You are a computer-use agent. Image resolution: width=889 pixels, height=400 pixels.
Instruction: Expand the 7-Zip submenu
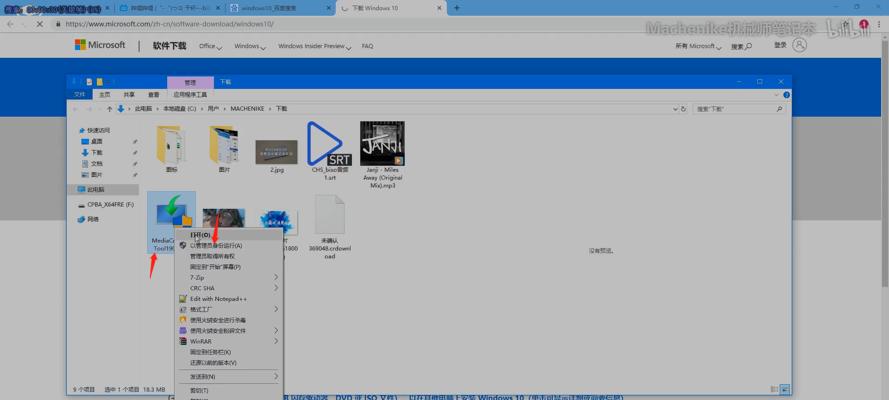pos(228,278)
